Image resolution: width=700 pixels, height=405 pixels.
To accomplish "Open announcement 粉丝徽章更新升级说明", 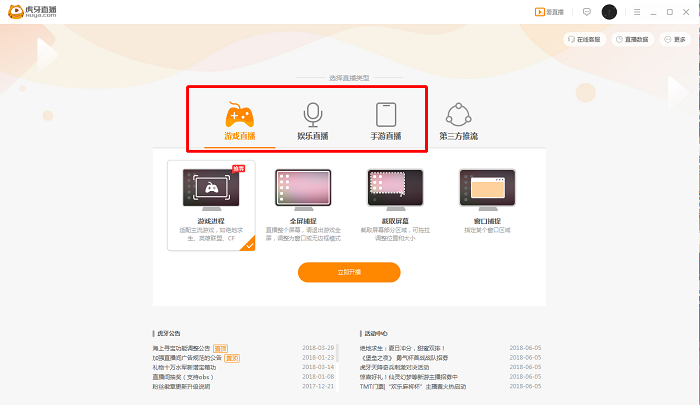I will coord(181,387).
